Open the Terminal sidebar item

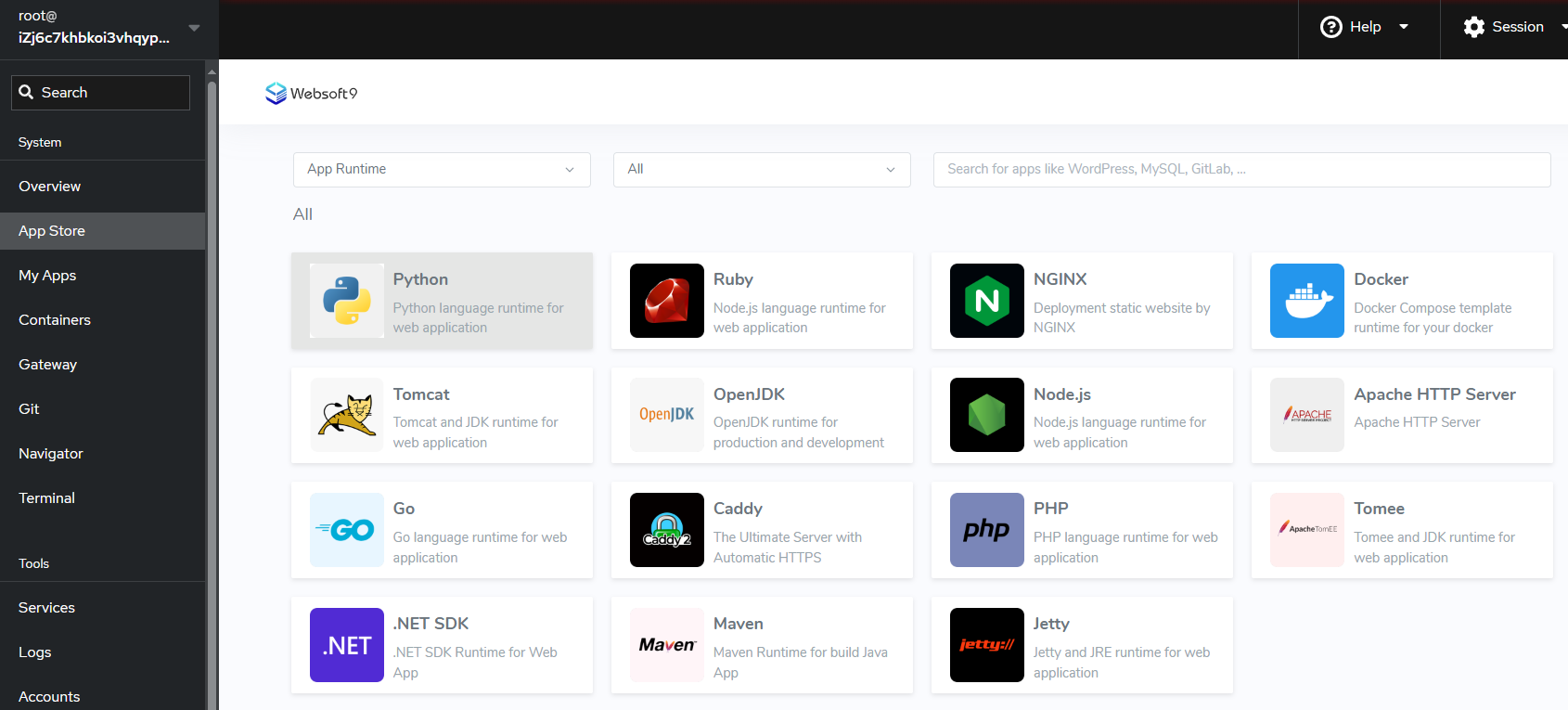click(x=46, y=498)
